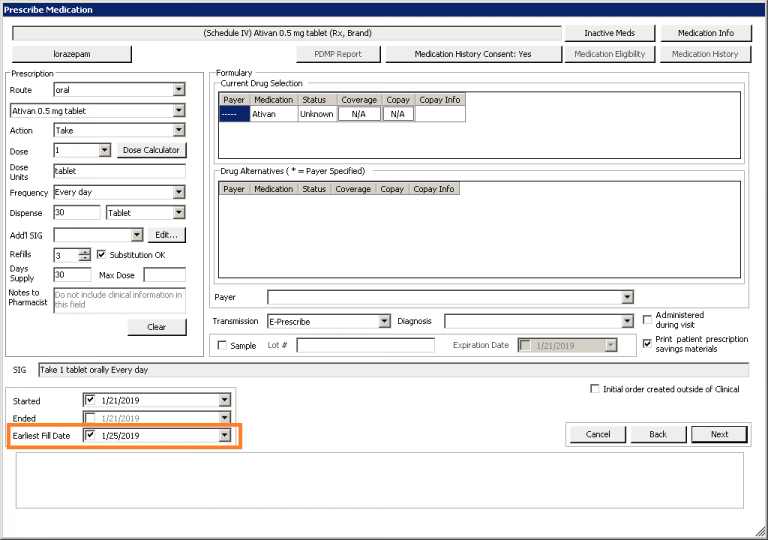Click the Cancel button

598,434
